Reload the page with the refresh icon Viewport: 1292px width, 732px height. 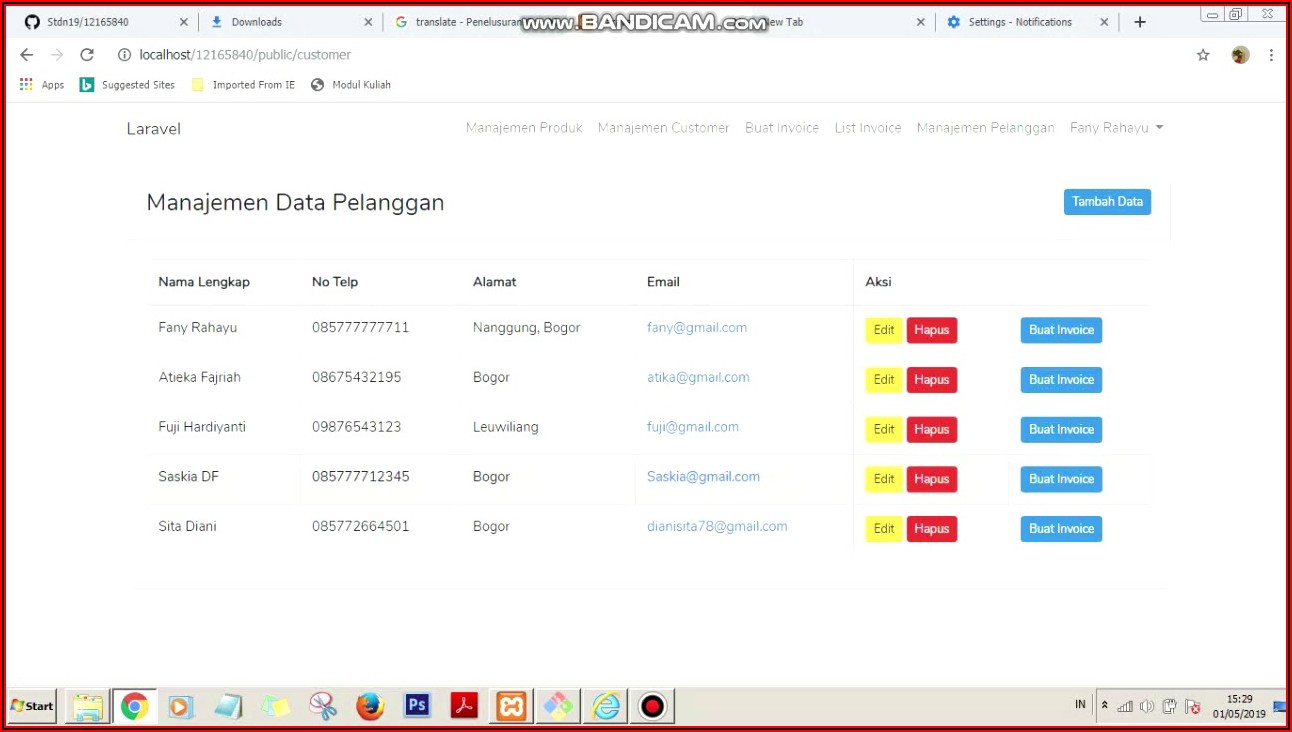87,55
